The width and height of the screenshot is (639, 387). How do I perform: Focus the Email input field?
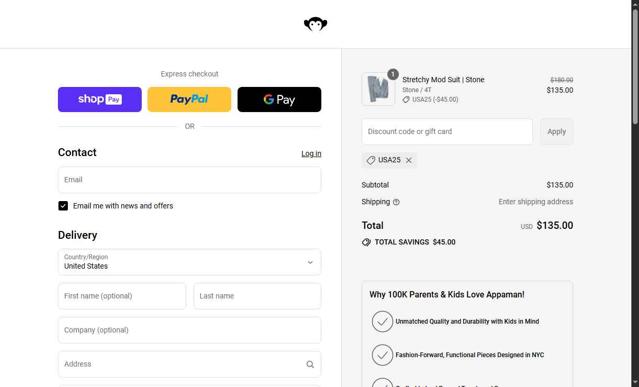coord(189,180)
